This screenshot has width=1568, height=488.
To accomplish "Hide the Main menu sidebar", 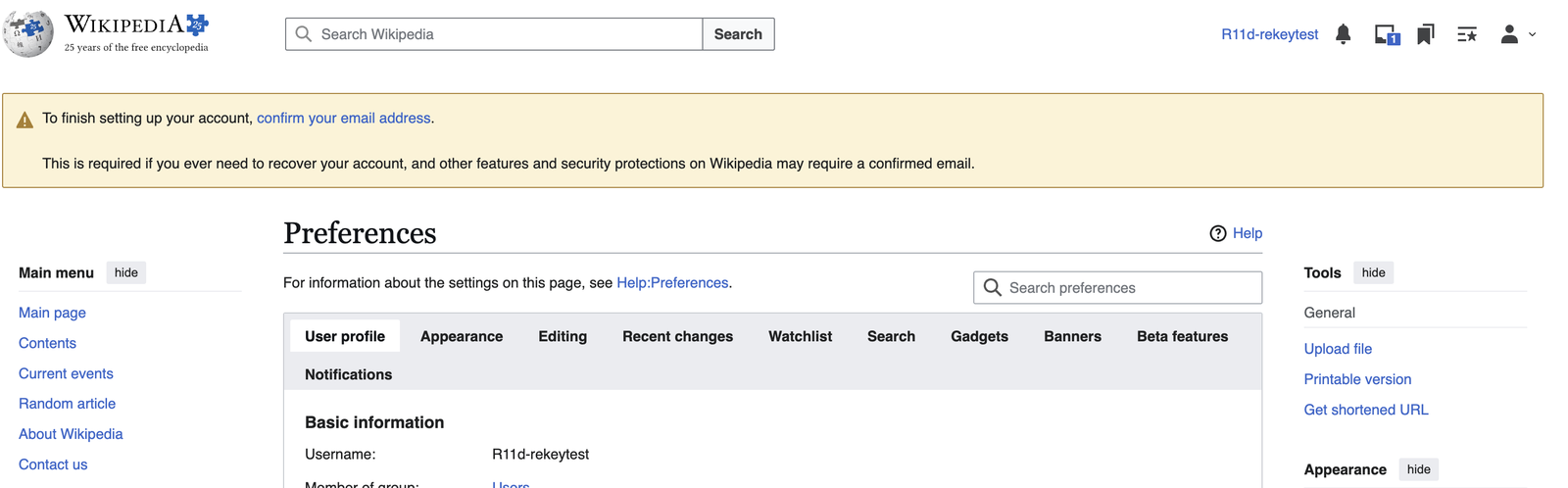I will coord(126,272).
